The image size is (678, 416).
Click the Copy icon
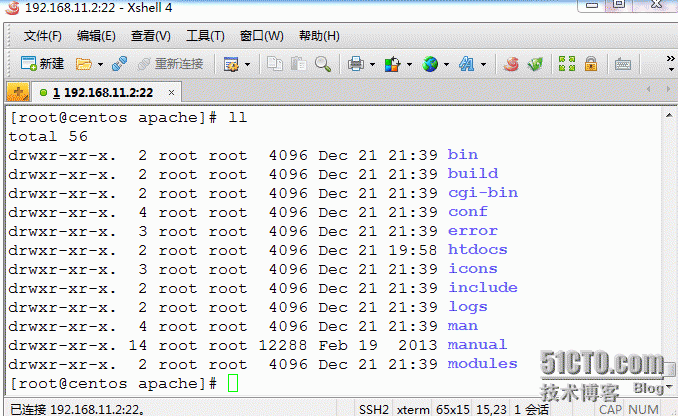(x=275, y=64)
